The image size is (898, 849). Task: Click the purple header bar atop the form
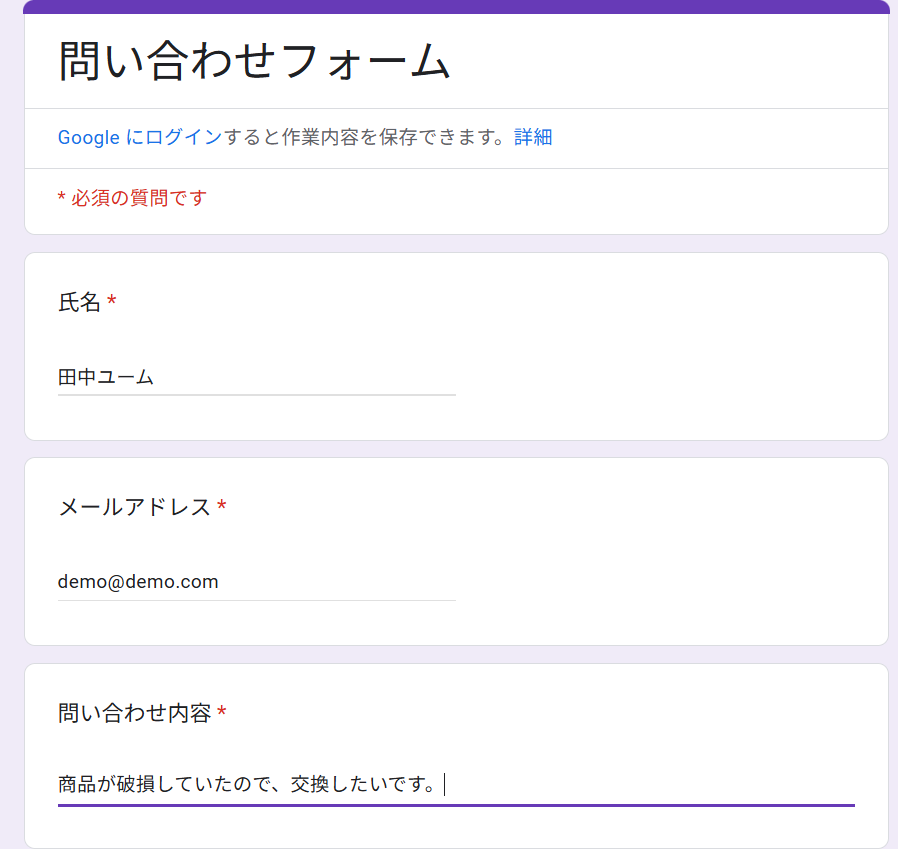456,7
